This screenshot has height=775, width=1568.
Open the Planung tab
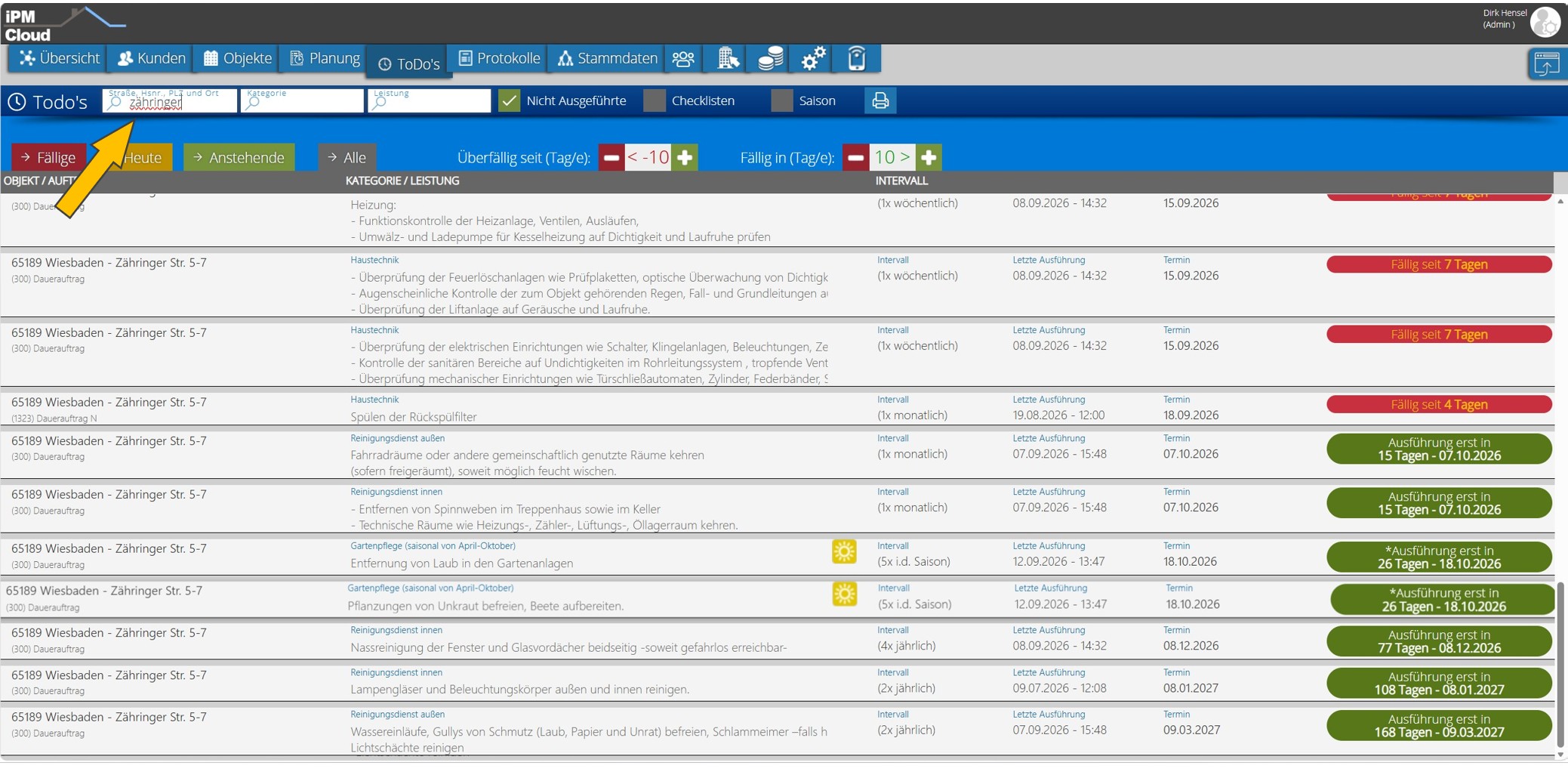[325, 58]
